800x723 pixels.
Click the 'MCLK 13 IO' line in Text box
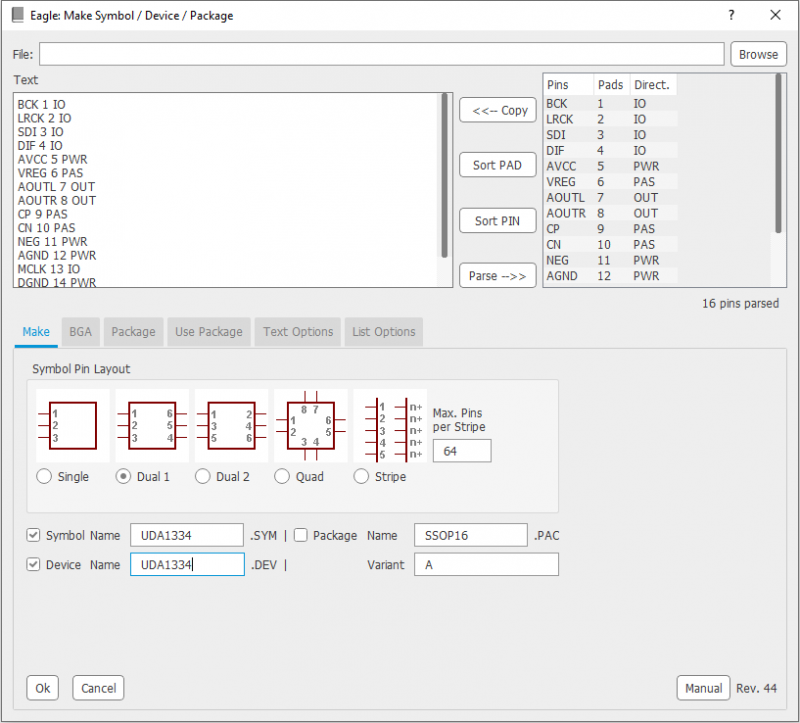[48, 269]
